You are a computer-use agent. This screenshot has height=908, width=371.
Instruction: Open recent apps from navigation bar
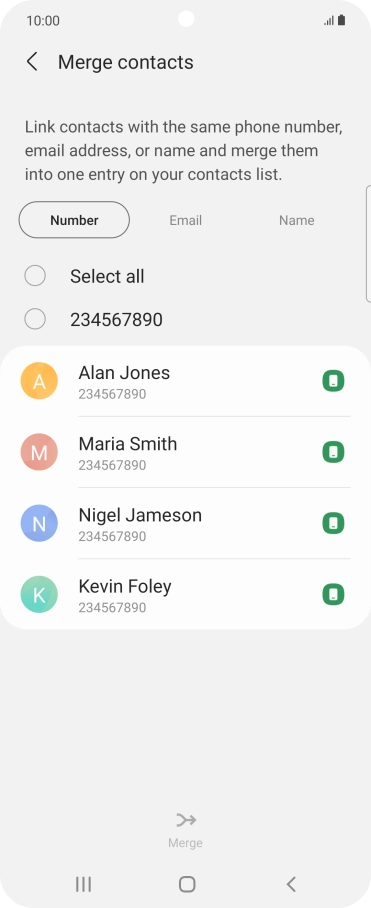click(83, 884)
